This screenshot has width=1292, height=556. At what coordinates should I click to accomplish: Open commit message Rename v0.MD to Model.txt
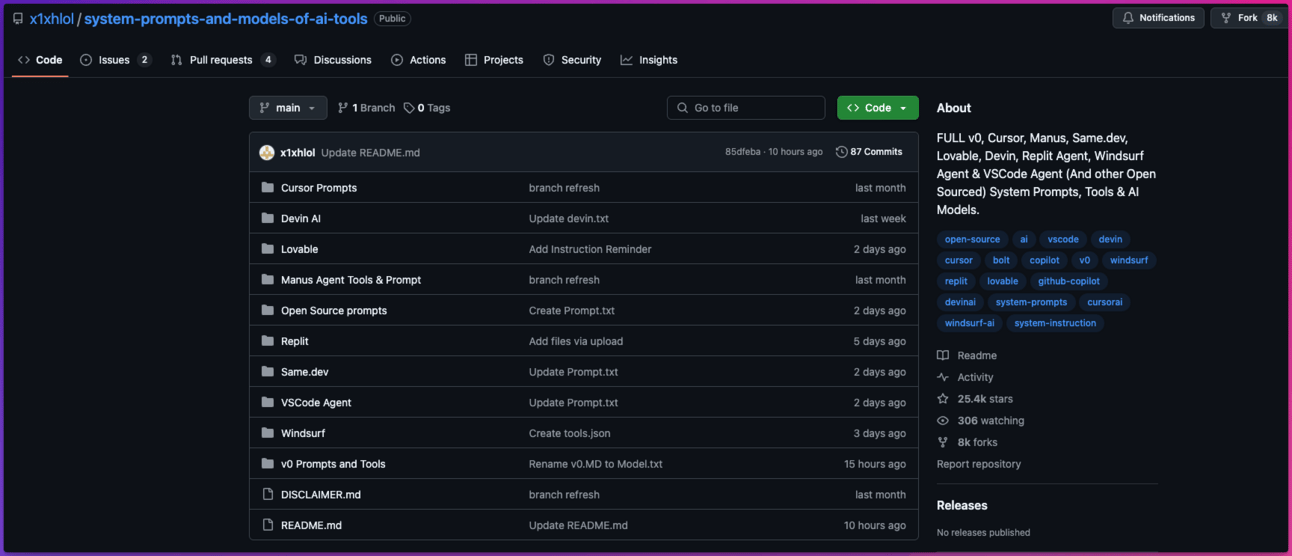595,464
